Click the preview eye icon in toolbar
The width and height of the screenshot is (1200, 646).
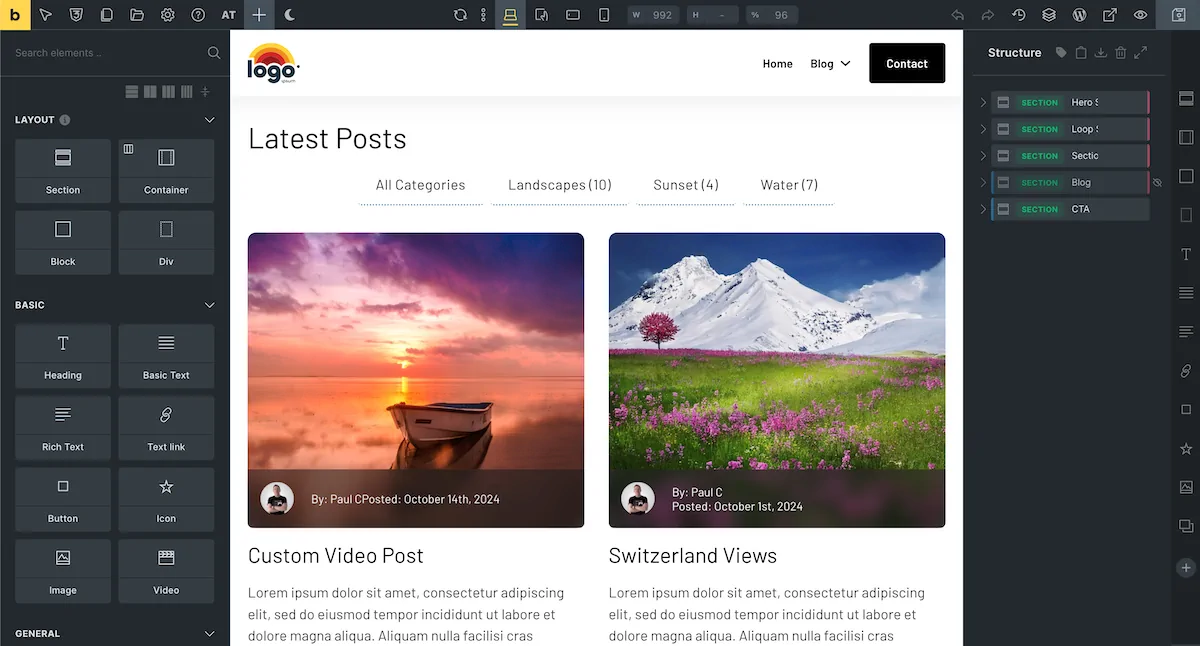1141,15
